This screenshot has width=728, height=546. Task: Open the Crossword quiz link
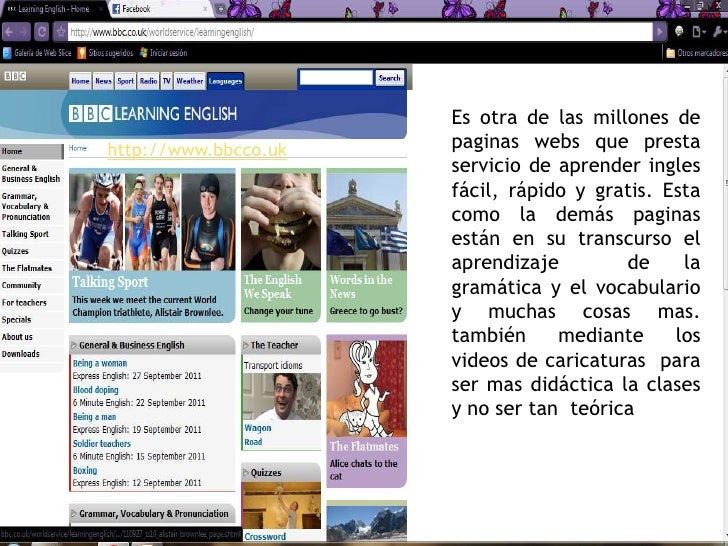(x=265, y=537)
